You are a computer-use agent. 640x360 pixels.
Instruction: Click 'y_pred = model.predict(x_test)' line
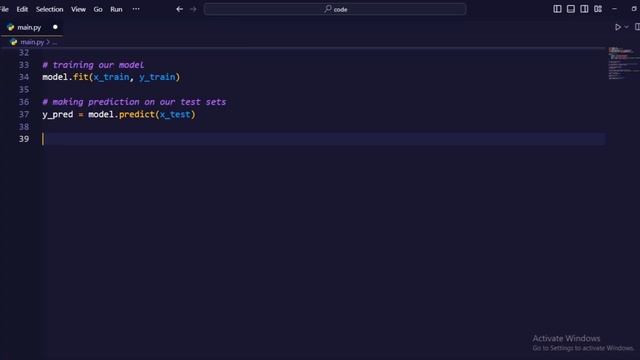click(119, 115)
